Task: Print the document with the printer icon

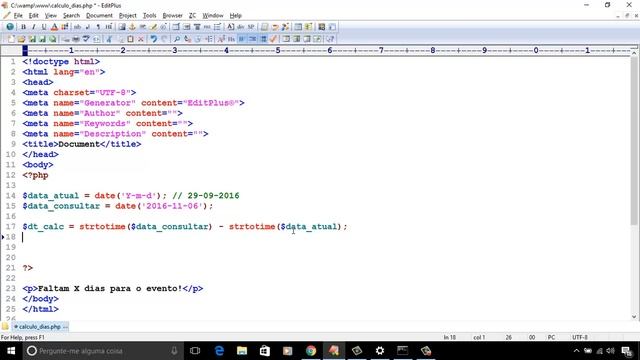Action: (x=76, y=39)
